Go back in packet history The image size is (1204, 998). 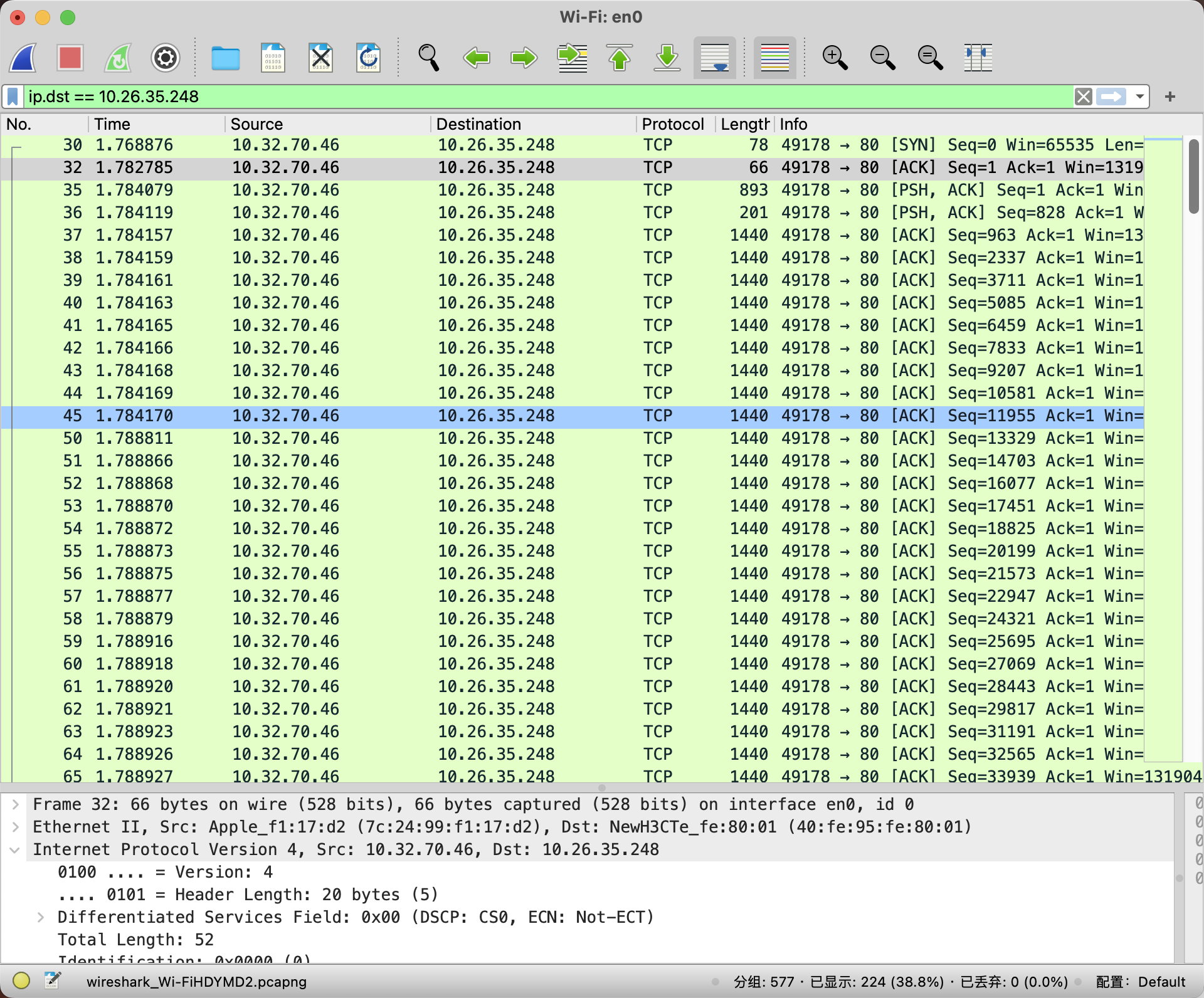coord(477,58)
